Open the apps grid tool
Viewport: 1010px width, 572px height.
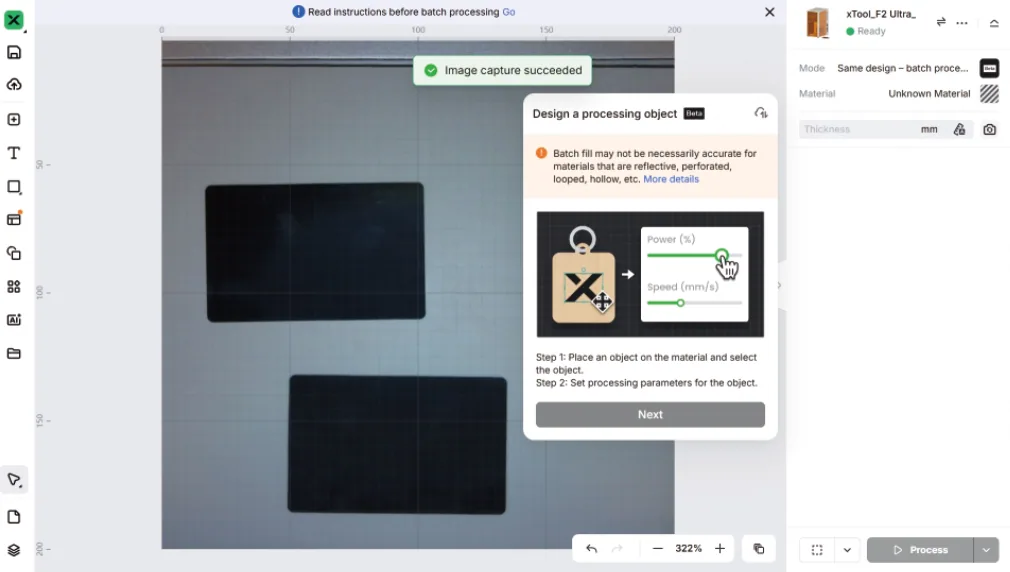click(x=14, y=287)
